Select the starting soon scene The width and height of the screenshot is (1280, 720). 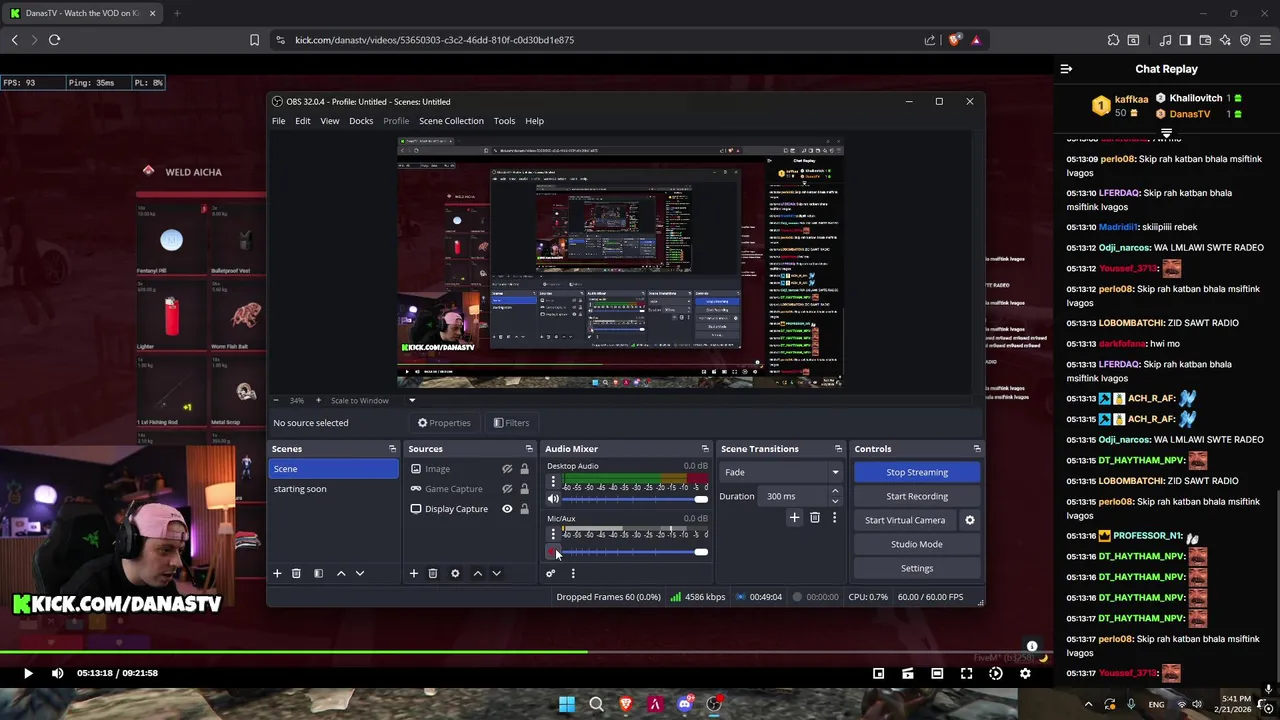[x=333, y=489]
